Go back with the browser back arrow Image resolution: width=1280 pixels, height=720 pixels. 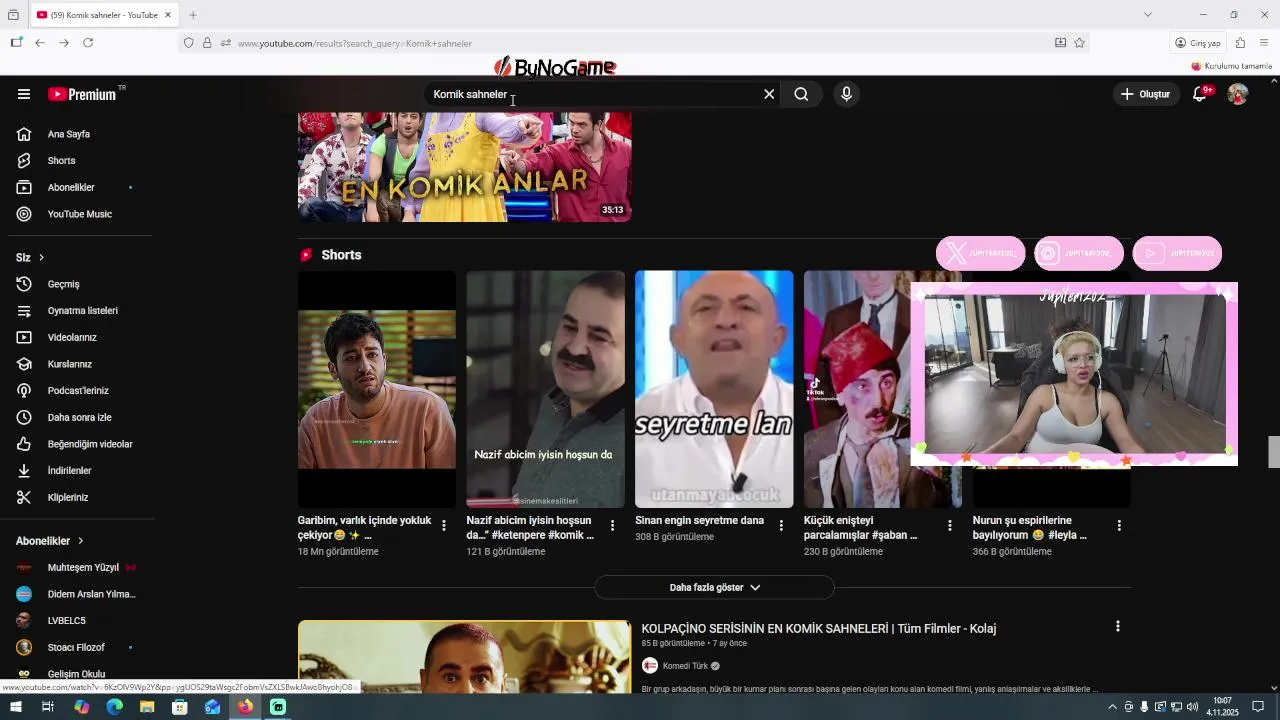(40, 43)
